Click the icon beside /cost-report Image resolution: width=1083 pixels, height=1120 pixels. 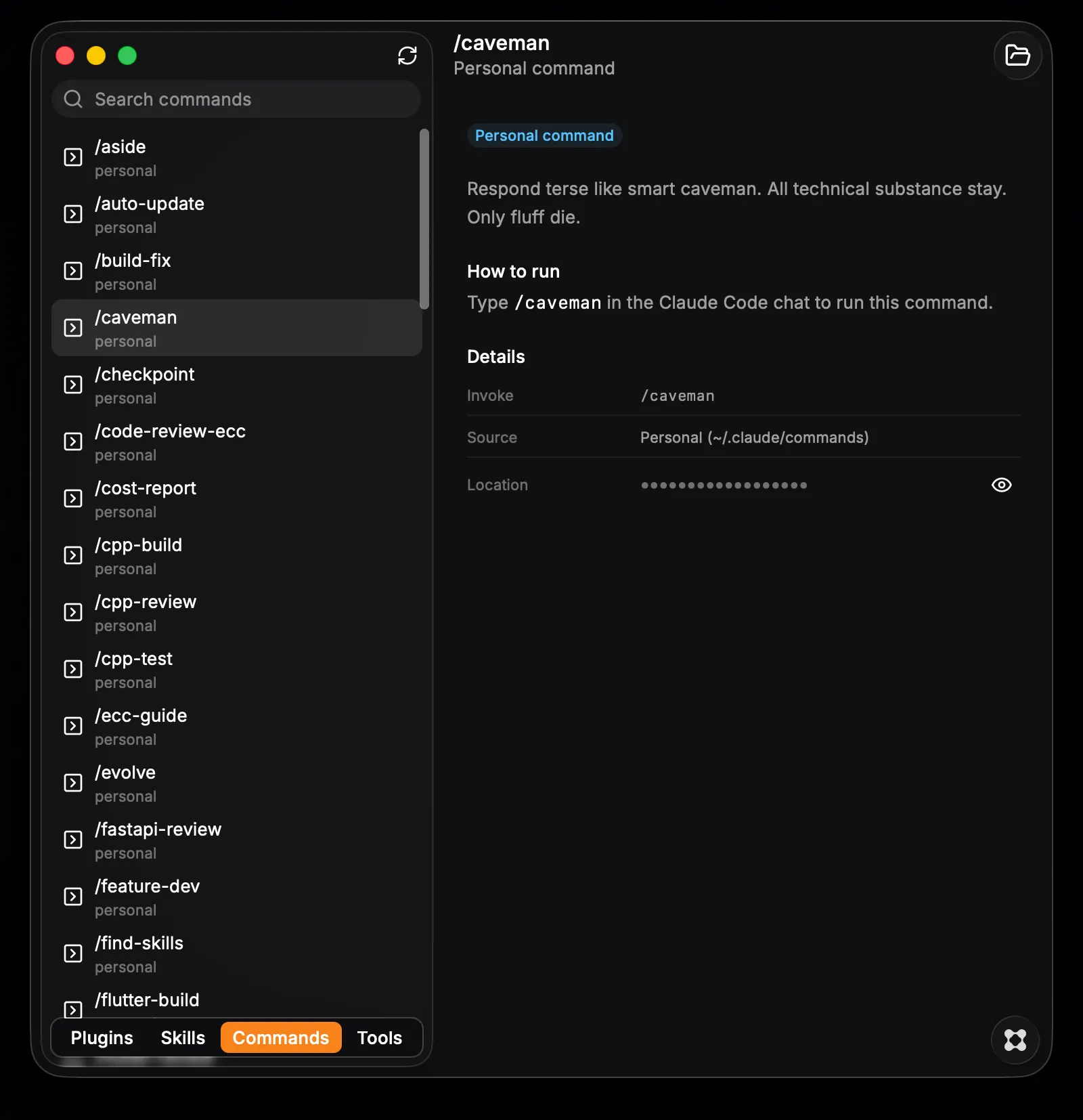[72, 498]
